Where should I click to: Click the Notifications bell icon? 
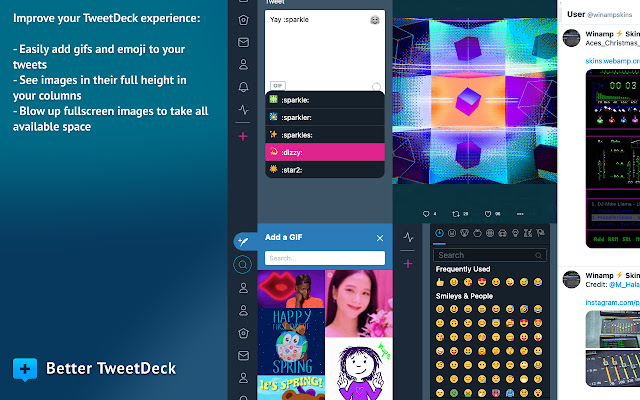point(243,87)
